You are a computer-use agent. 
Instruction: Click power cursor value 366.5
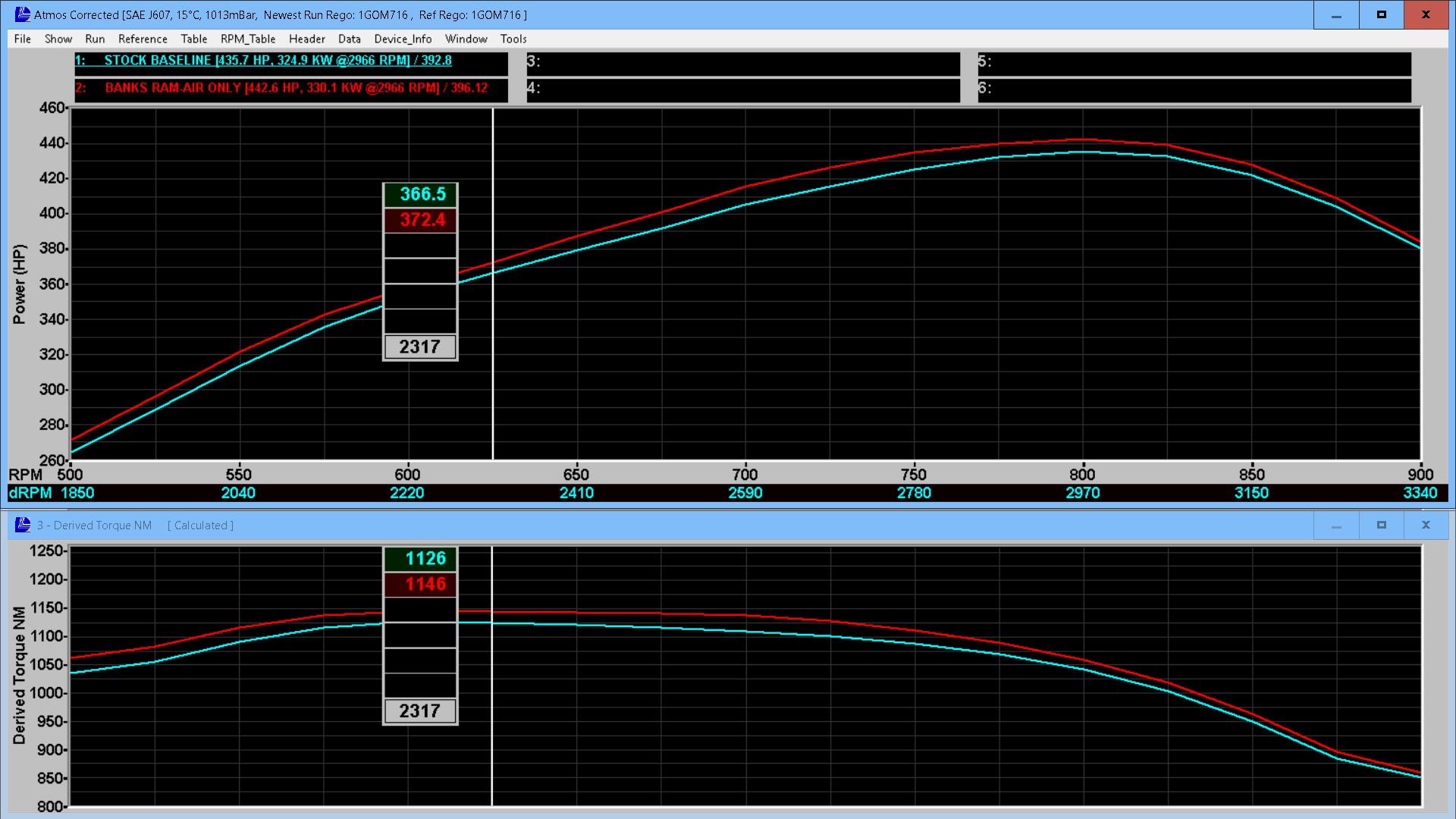(421, 194)
